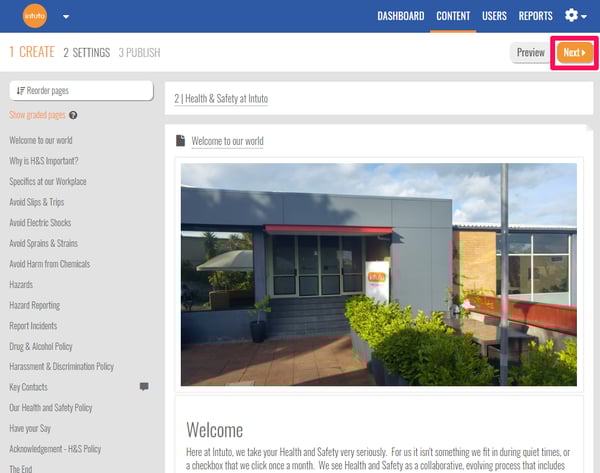Expand dropdown arrow beside Intuto logo
Image resolution: width=600 pixels, height=473 pixels.
[x=66, y=17]
